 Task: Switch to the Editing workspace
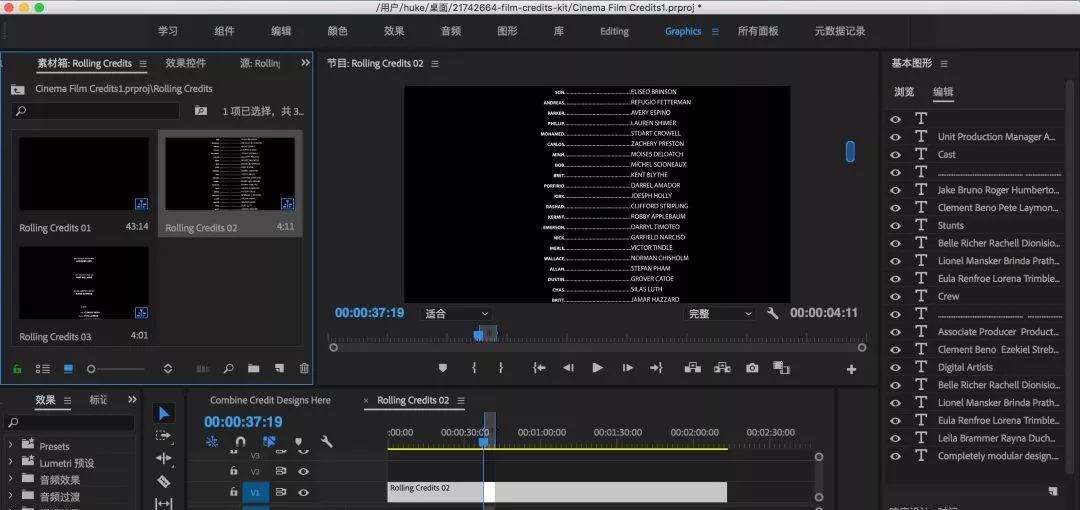point(614,31)
